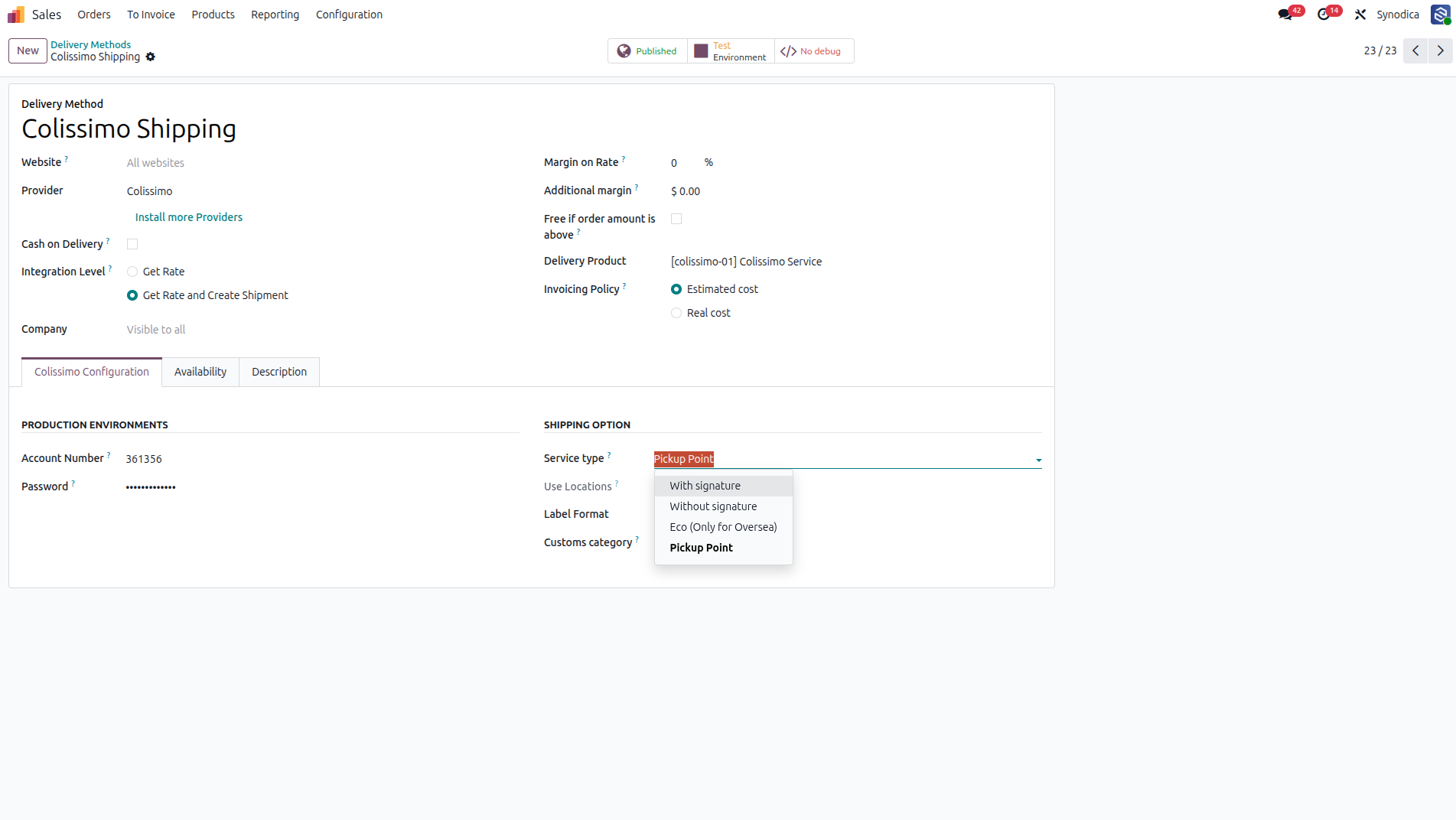1456x820 pixels.
Task: Select Get Rate integration level
Action: click(x=132, y=272)
